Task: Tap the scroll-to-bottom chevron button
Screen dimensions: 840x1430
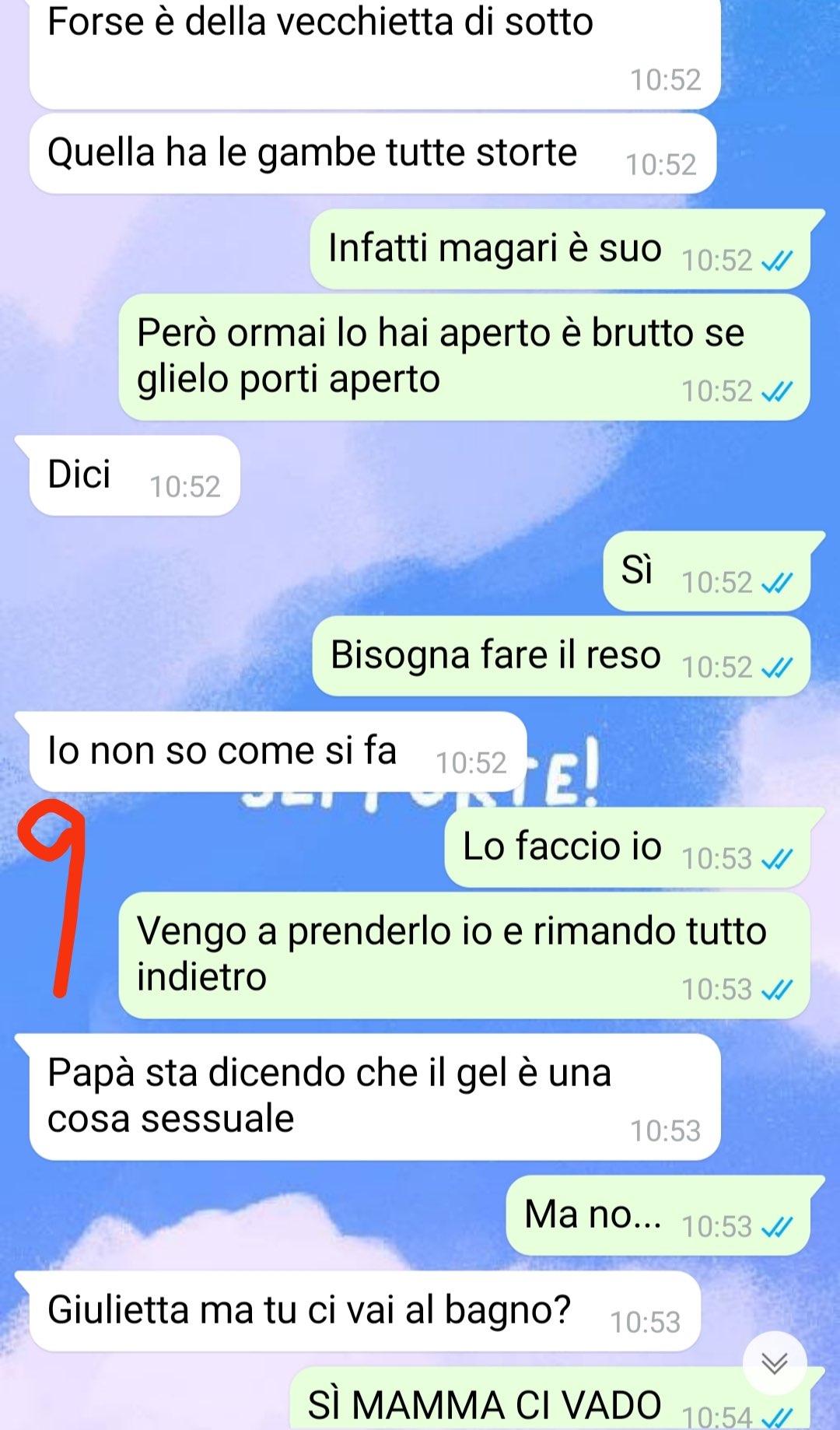Action: (x=775, y=1363)
